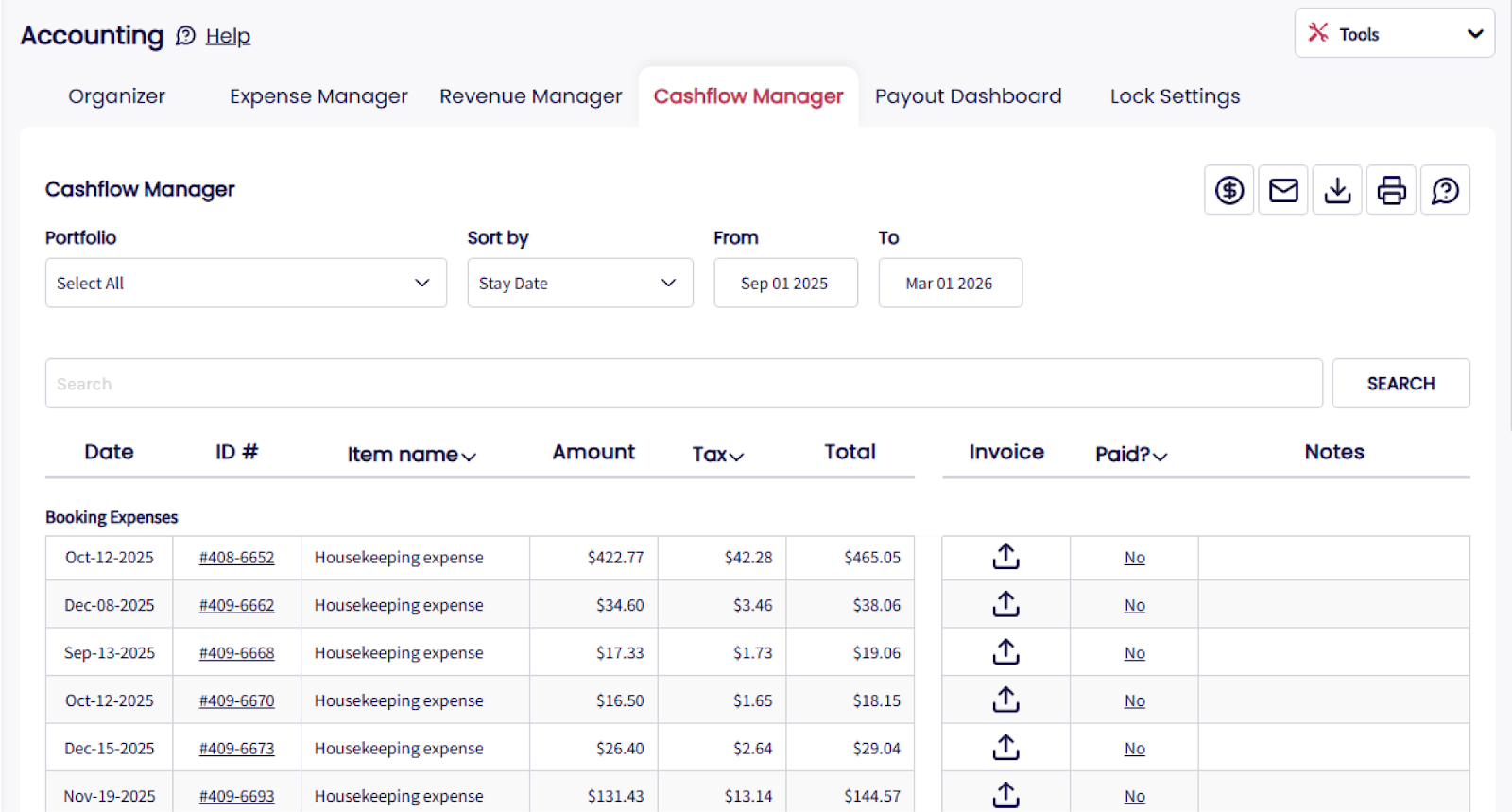Open the Help link
Screen dimensions: 1512x812
tap(228, 36)
